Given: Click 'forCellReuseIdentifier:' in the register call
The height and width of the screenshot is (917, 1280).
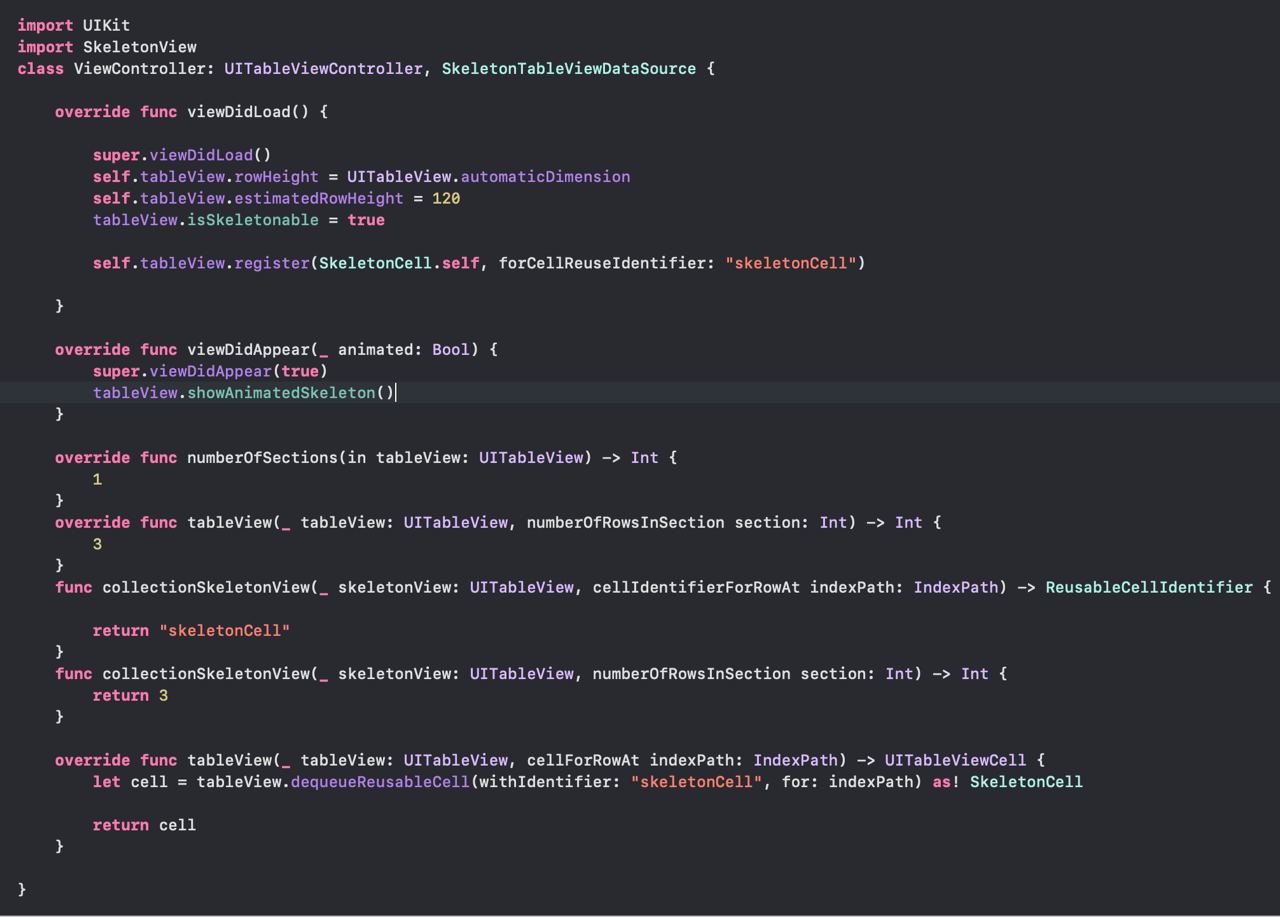Looking at the screenshot, I should point(607,263).
